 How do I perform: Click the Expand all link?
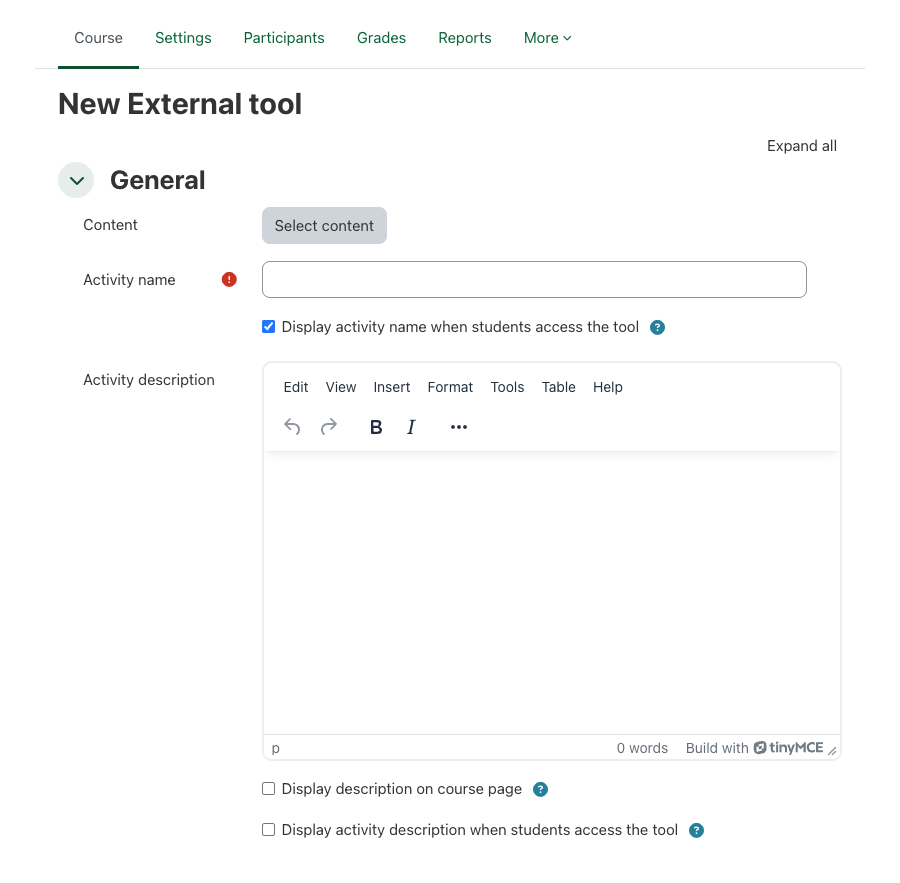[801, 146]
